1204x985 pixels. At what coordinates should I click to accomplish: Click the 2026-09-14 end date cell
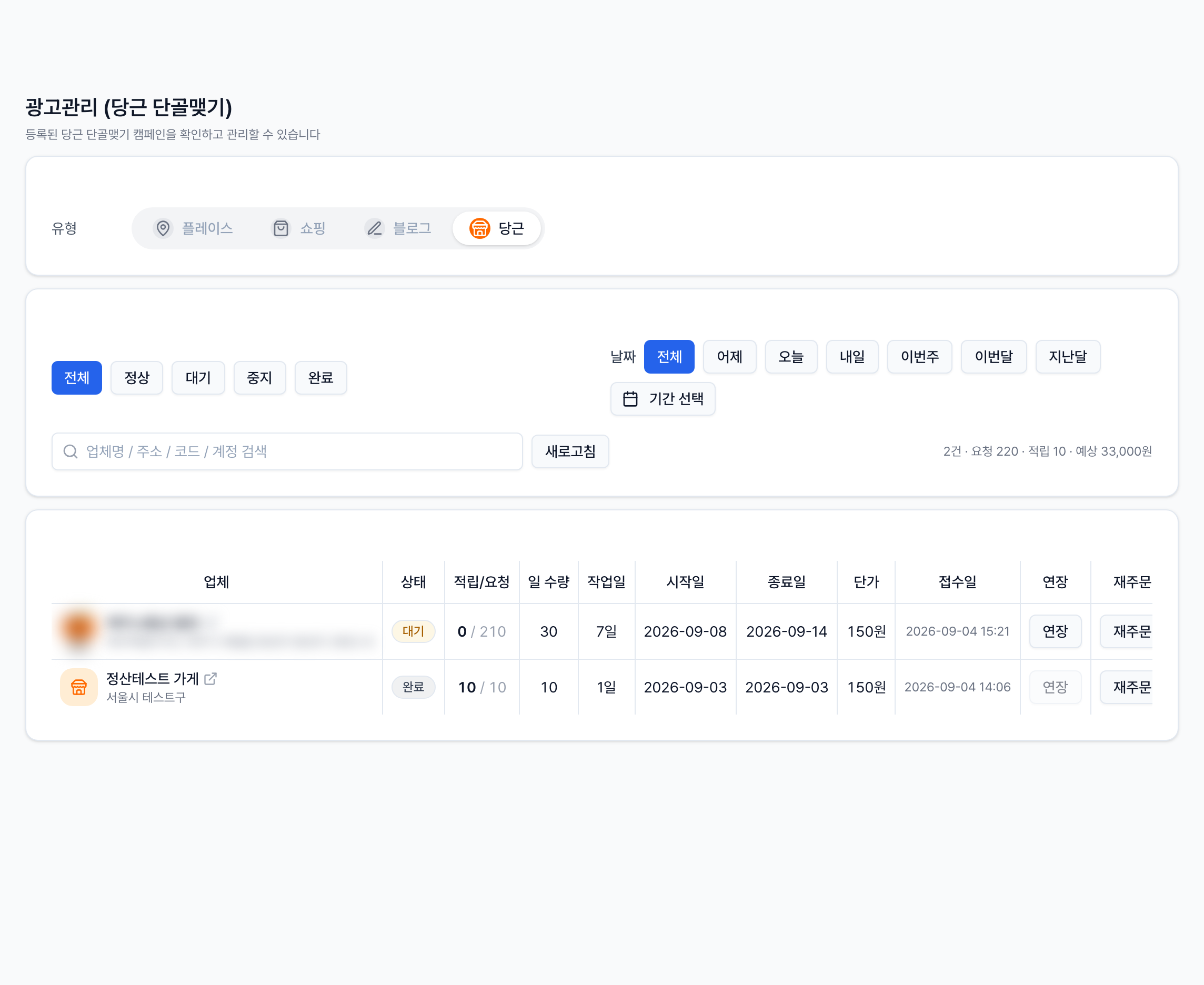[787, 631]
